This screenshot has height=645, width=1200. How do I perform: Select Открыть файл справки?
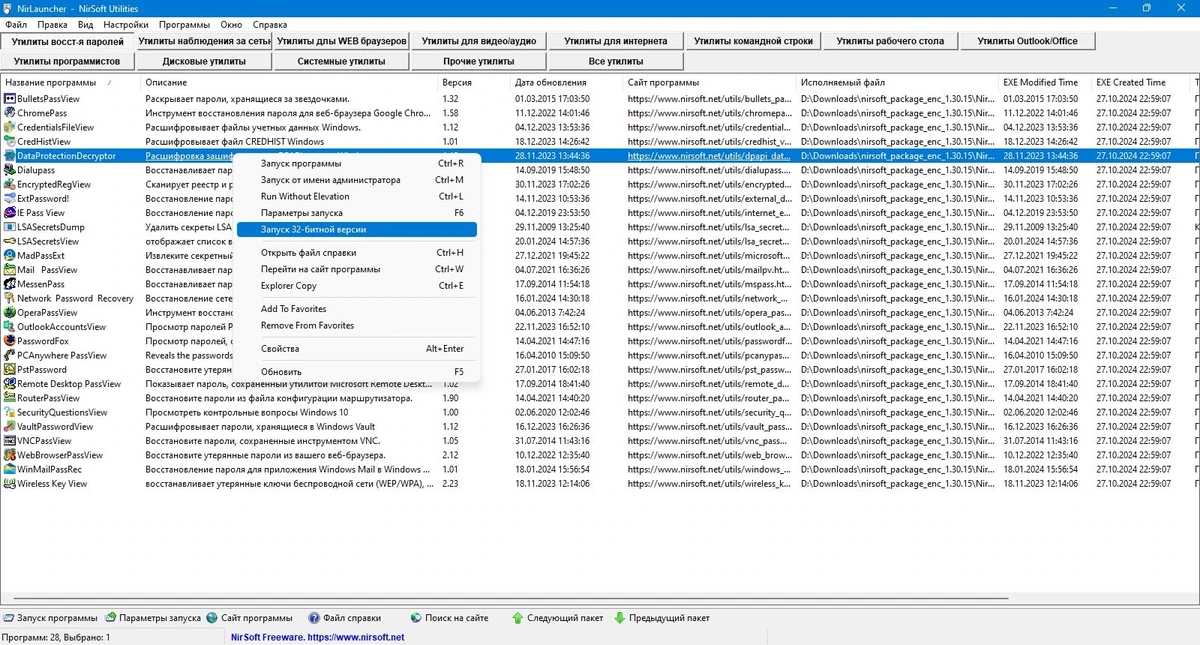click(357, 253)
